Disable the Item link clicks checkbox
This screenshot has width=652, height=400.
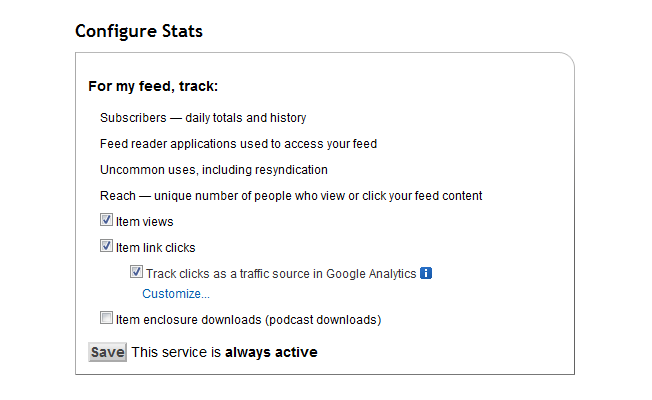coord(106,246)
